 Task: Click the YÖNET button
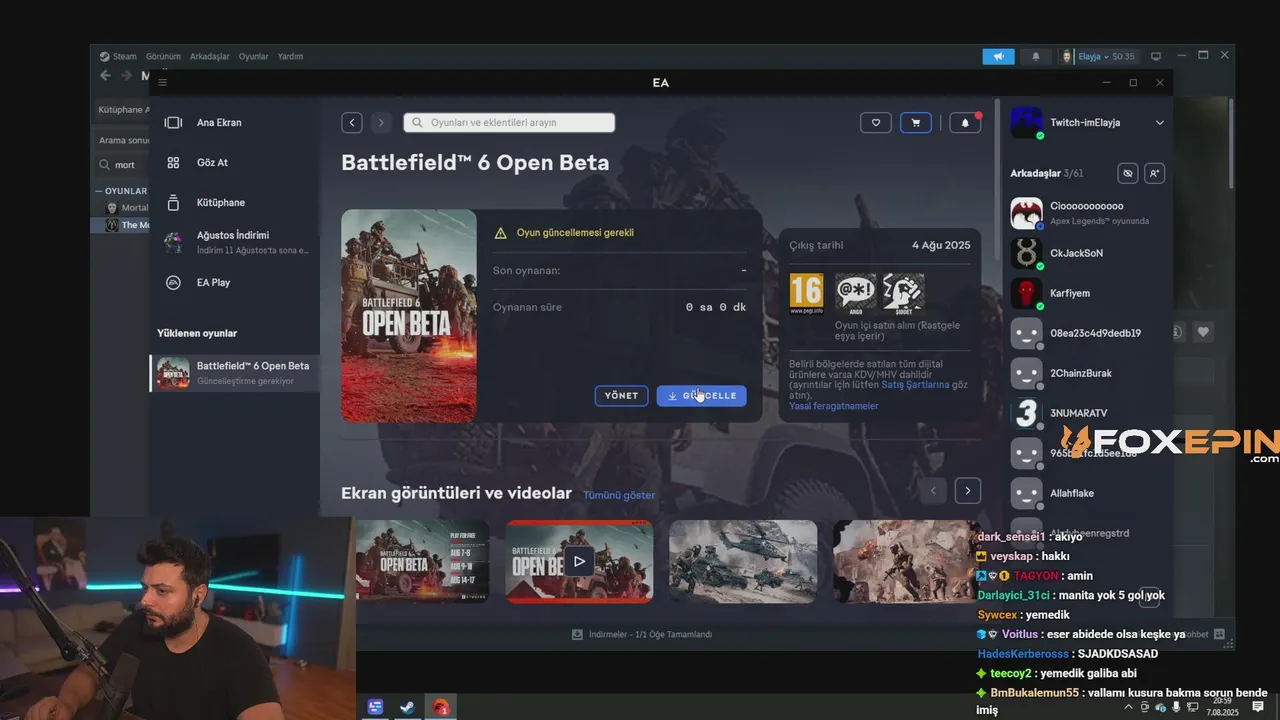click(x=621, y=396)
